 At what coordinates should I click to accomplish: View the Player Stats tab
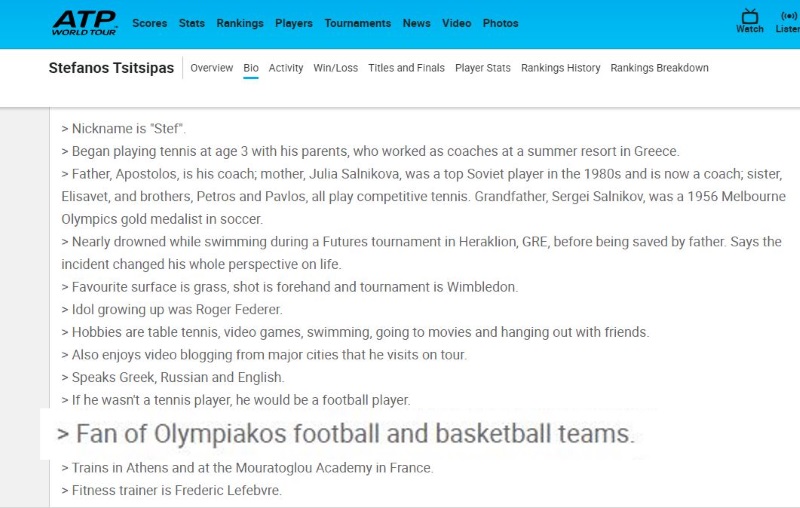(x=483, y=68)
